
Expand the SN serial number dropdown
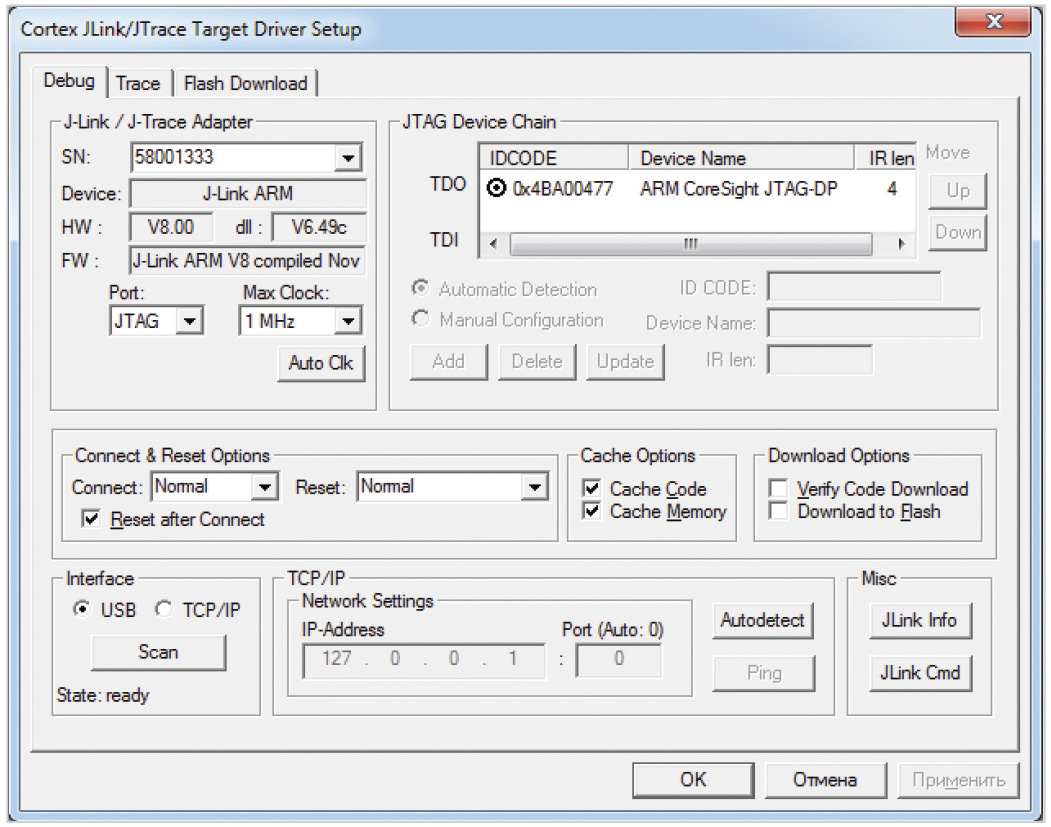[347, 157]
